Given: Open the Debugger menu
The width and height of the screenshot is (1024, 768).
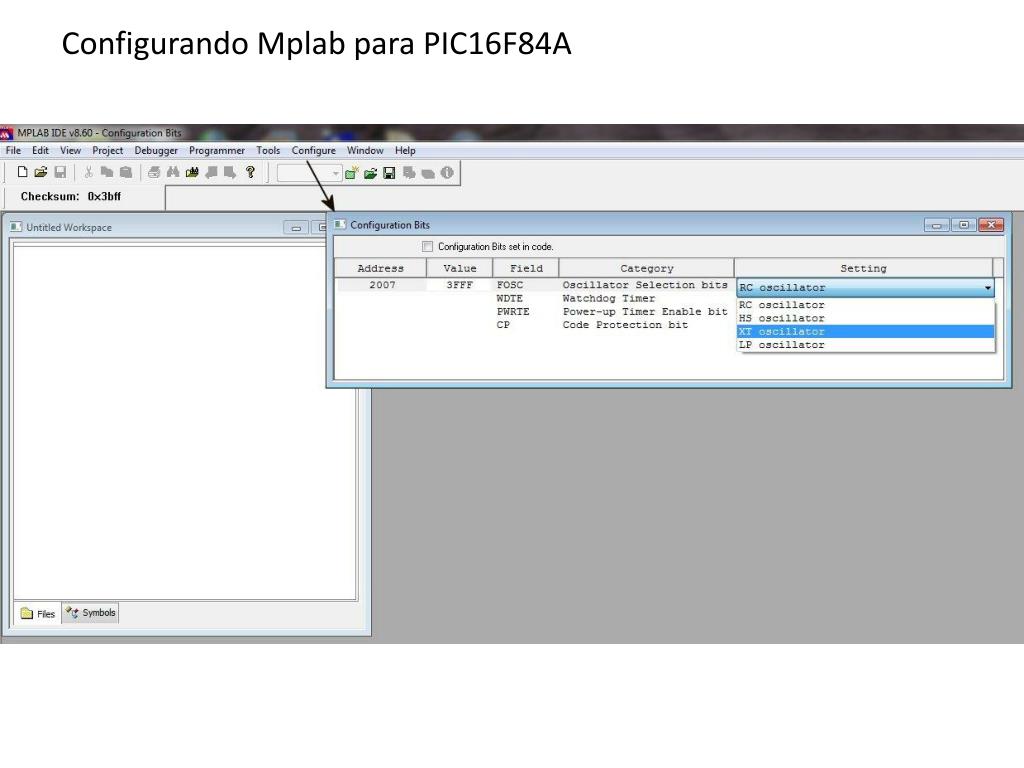Looking at the screenshot, I should pyautogui.click(x=156, y=150).
